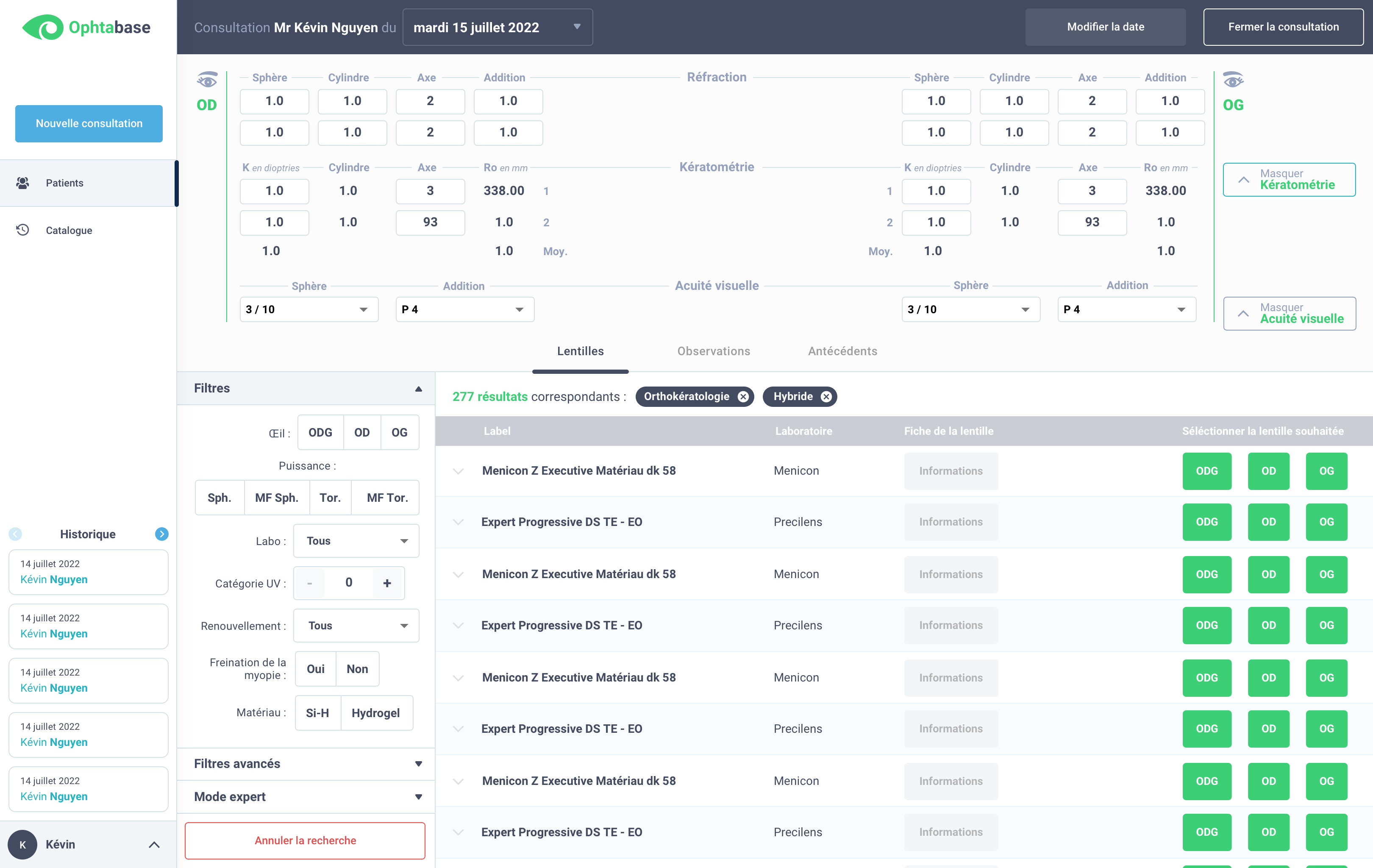Increase Catégorie UV with plus button

pos(387,583)
